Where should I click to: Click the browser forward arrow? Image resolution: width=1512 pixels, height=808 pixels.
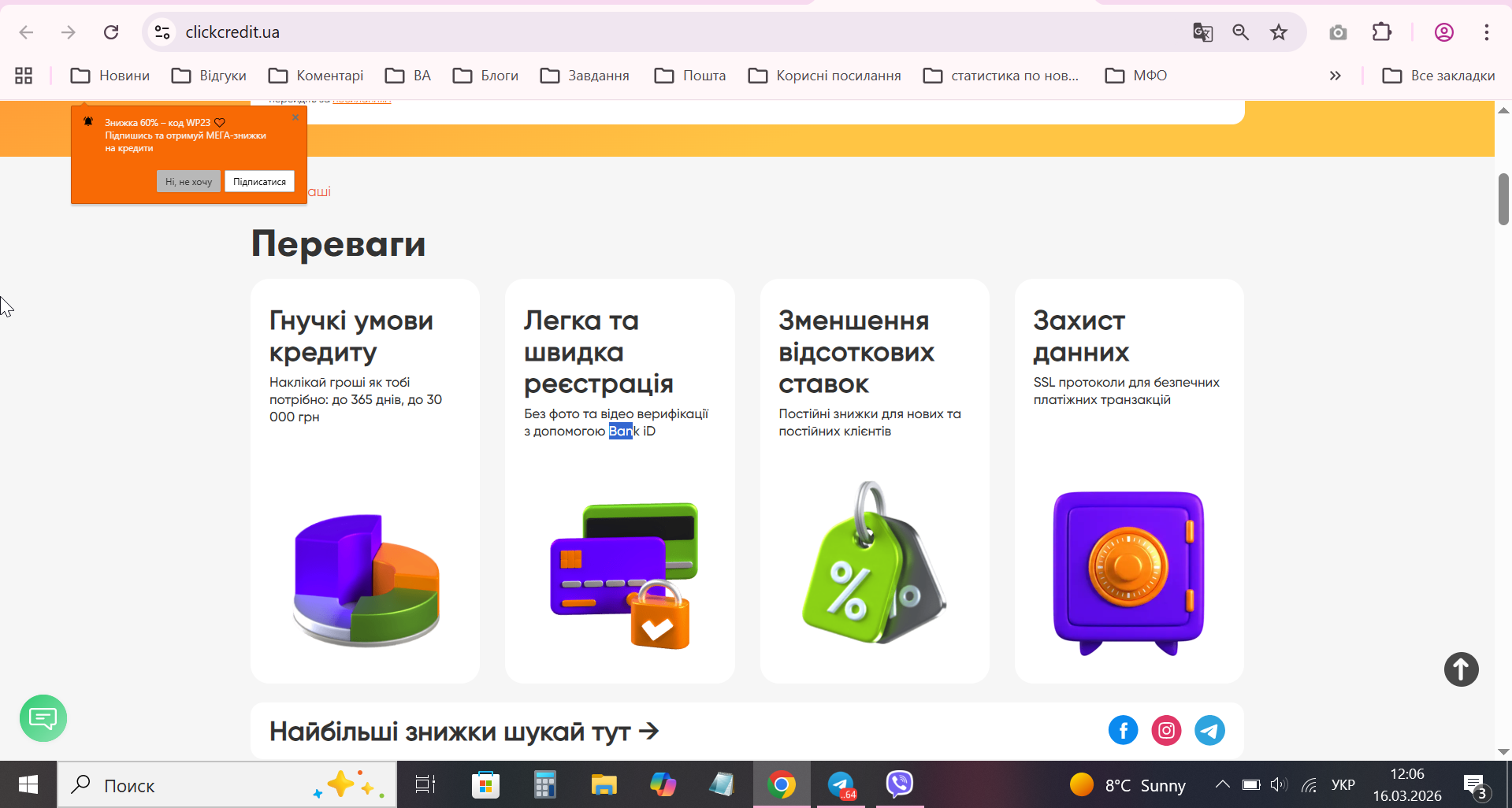click(69, 32)
